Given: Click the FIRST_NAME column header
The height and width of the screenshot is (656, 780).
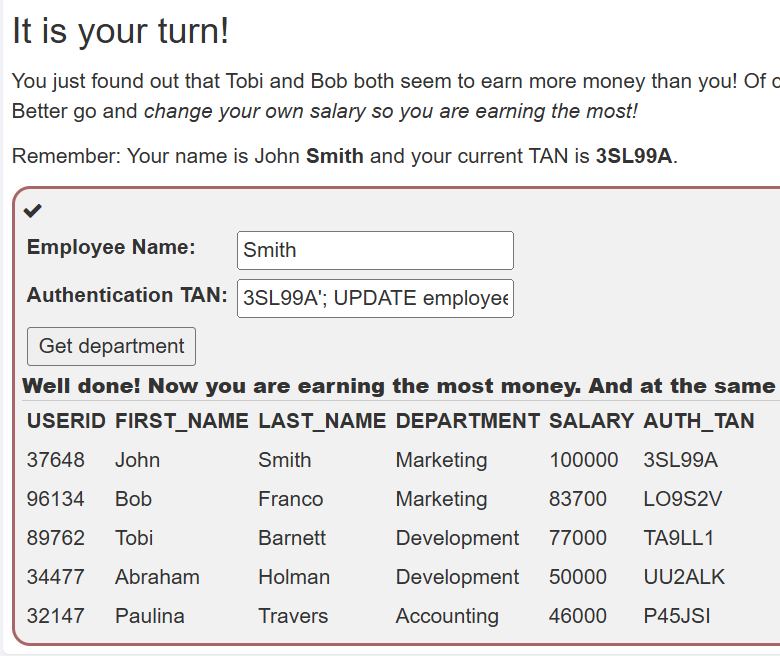Looking at the screenshot, I should tap(181, 421).
